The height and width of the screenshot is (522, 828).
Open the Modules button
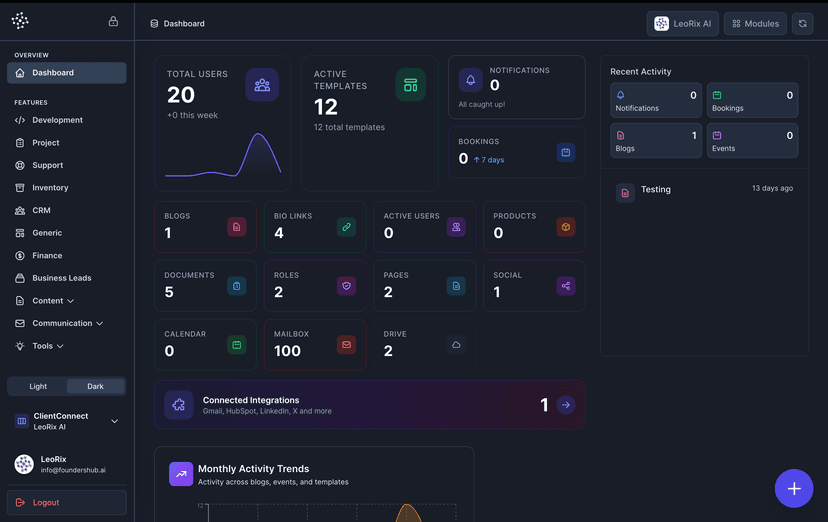click(755, 23)
